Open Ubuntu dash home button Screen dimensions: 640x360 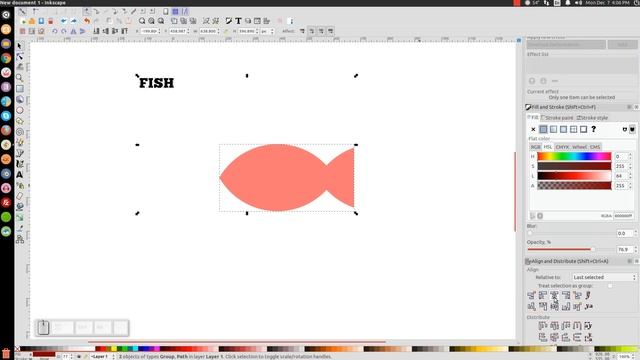click(x=6, y=15)
